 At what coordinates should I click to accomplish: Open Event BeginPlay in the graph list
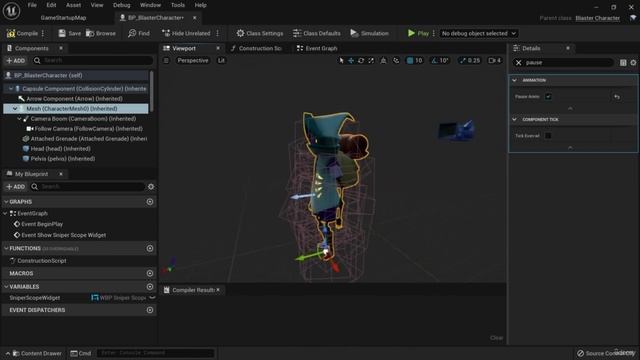(x=38, y=224)
